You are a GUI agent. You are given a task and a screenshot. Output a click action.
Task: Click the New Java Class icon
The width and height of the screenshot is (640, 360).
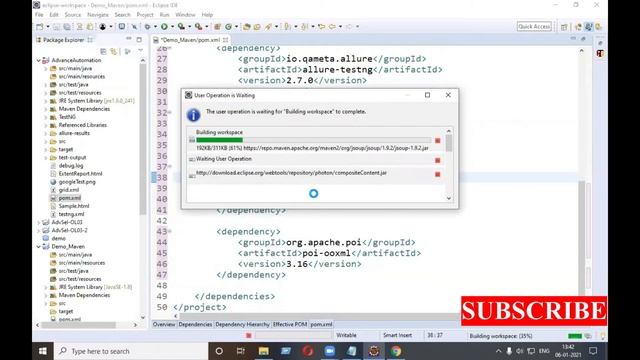click(x=228, y=27)
